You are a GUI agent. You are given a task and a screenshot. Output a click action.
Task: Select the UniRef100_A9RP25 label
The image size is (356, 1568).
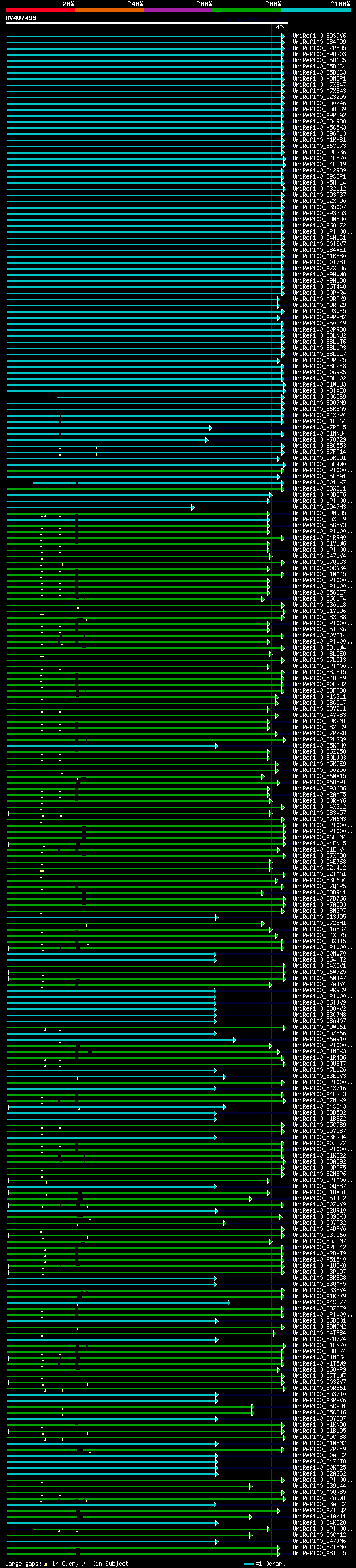[x=319, y=360]
